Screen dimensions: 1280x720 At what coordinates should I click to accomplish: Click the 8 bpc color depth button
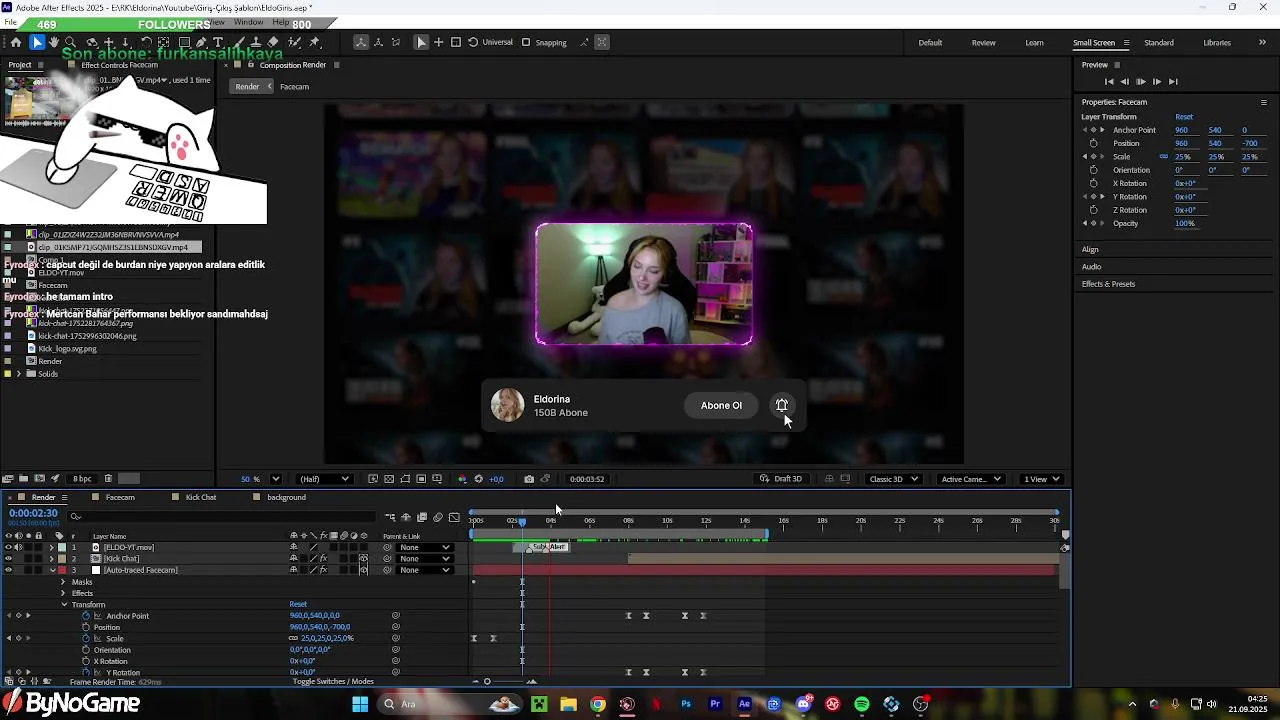point(82,479)
